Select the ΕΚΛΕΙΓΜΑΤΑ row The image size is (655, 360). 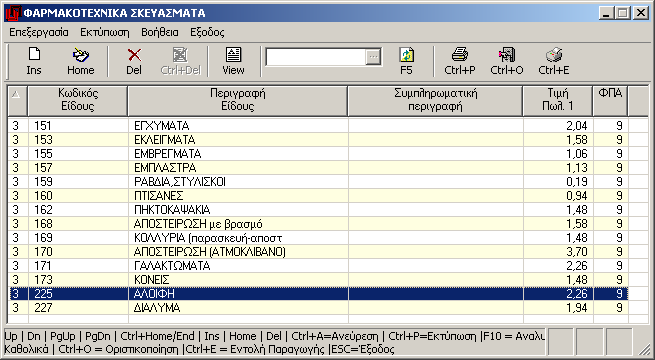tap(318, 139)
